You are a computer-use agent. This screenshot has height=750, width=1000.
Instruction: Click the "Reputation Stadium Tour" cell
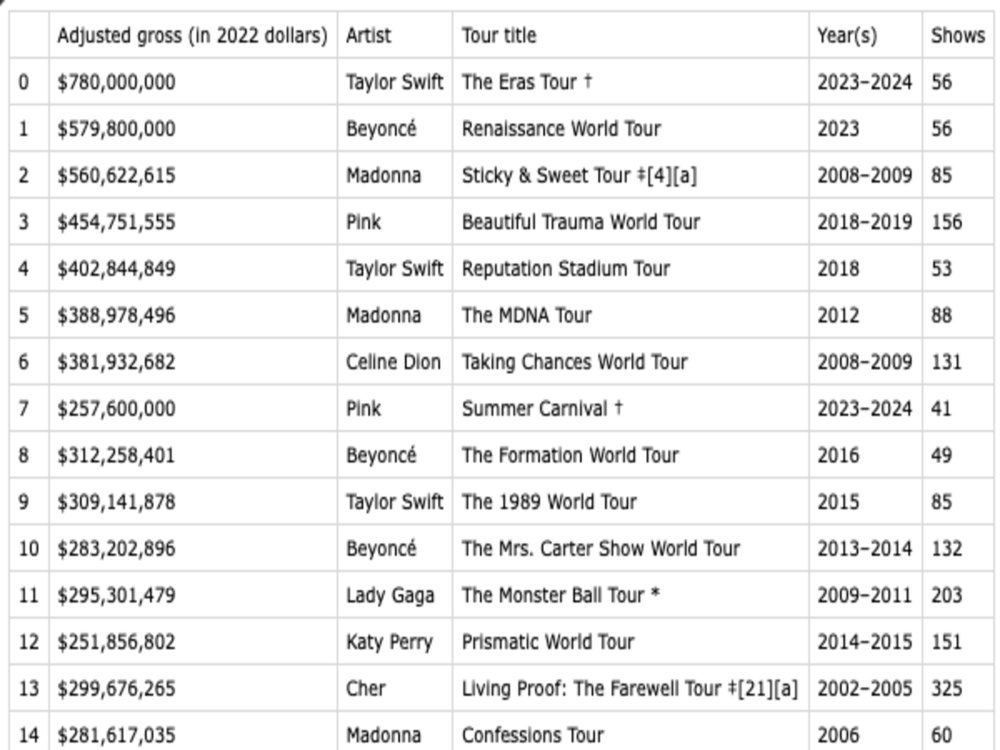pos(631,268)
